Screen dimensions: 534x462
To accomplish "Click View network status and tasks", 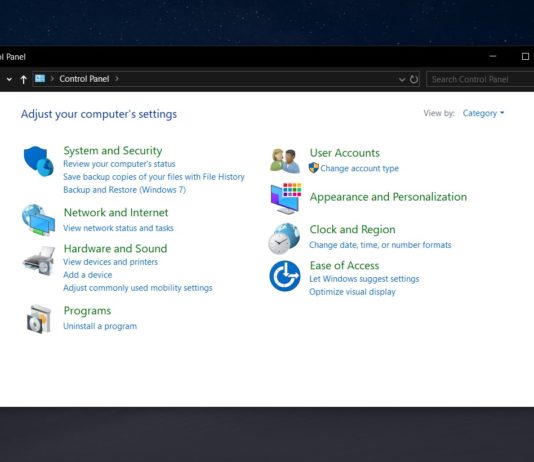I will [119, 228].
